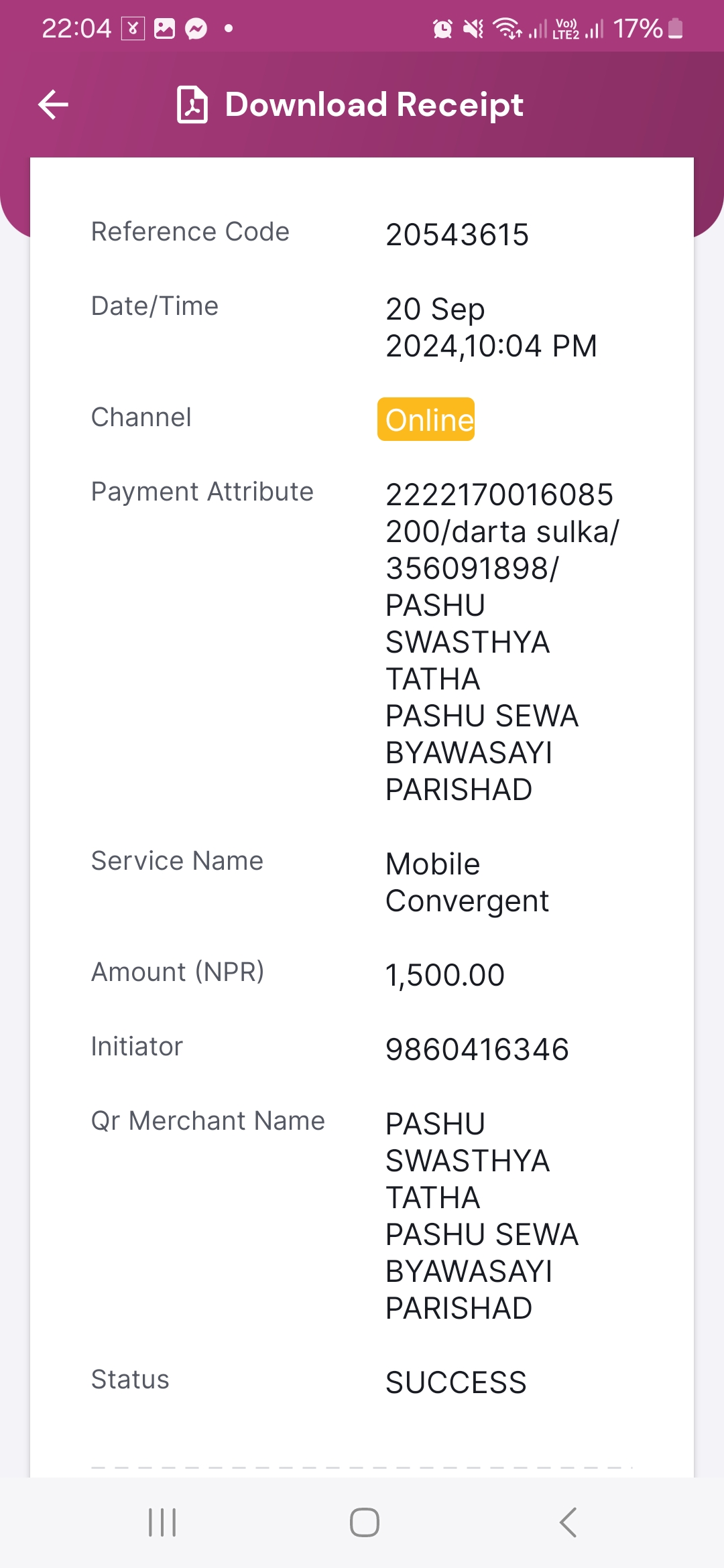Tap the muted sound status icon
Image resolution: width=724 pixels, height=1568 pixels.
pyautogui.click(x=473, y=29)
